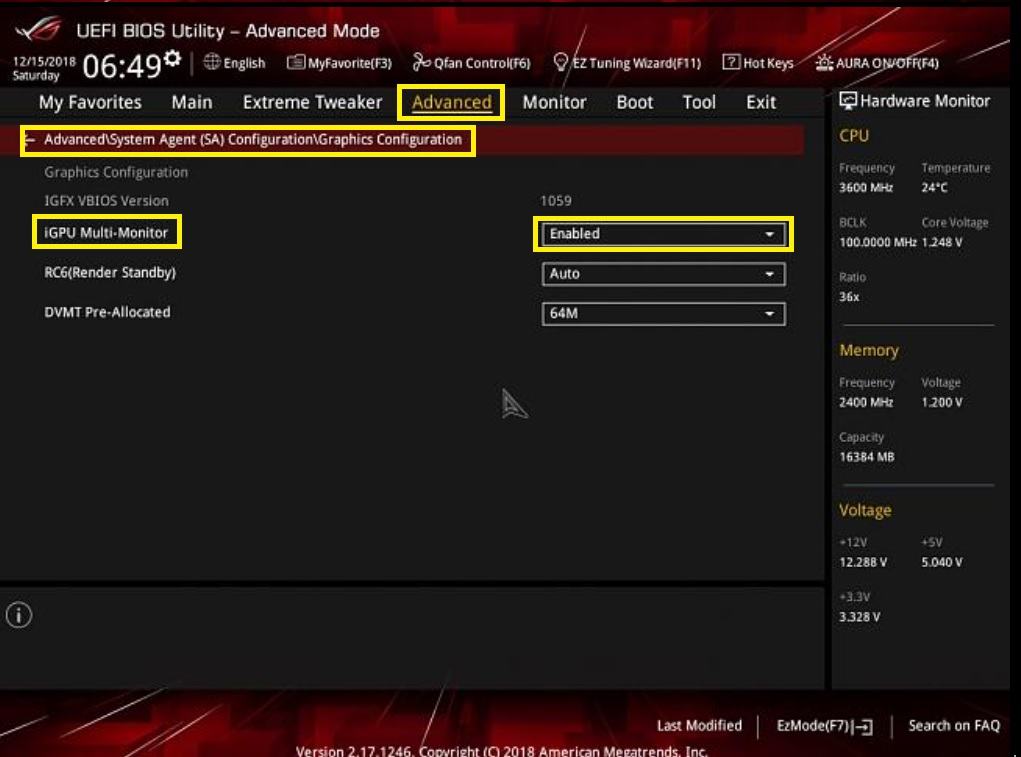Click Last Modified button
Screen dimensions: 1021x757
(699, 725)
